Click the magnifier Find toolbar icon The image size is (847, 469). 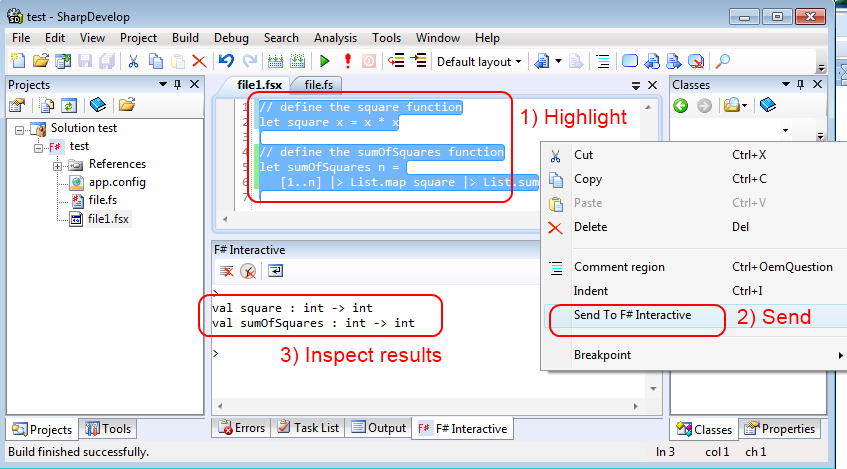pos(722,62)
